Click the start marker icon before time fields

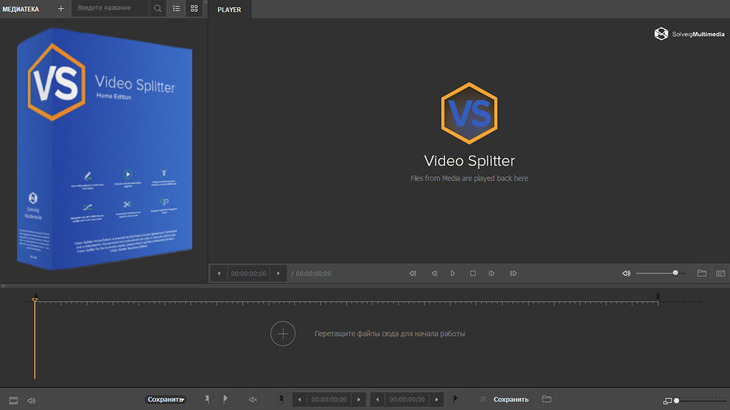point(281,399)
